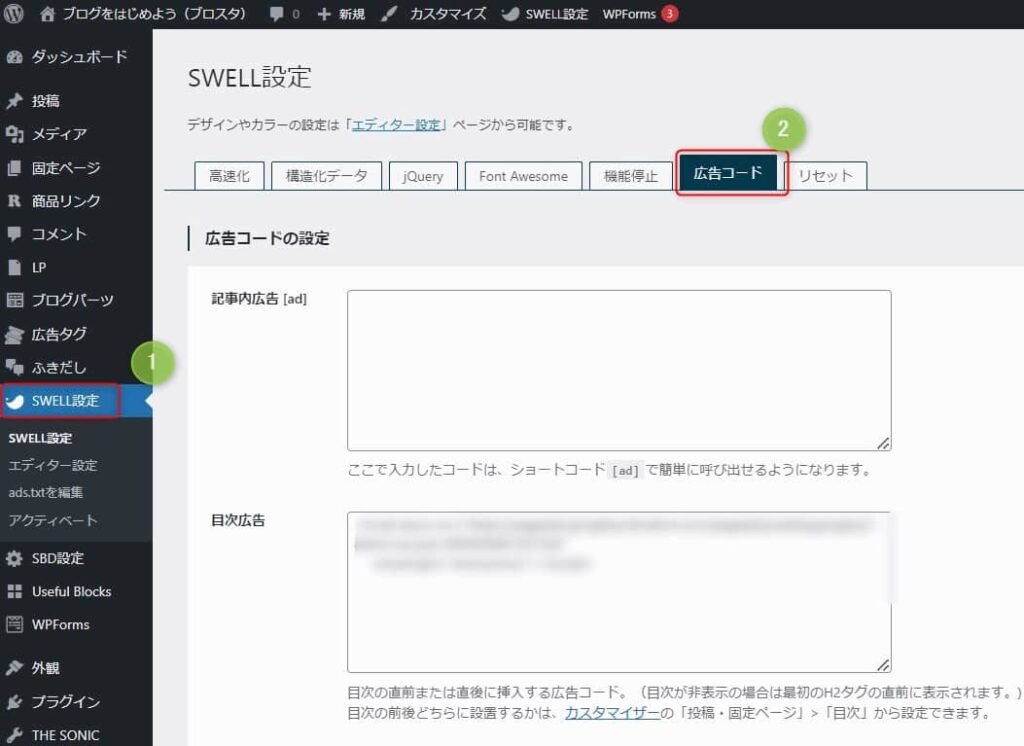The height and width of the screenshot is (746, 1024).
Task: Click the ブログパーツ grid icon
Action: 14,300
